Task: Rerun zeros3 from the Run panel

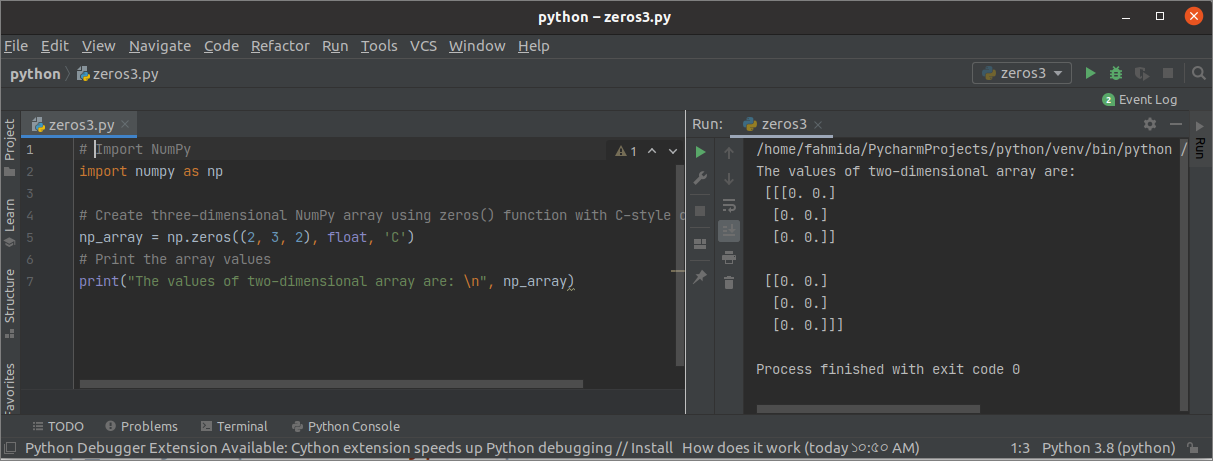Action: pyautogui.click(x=700, y=152)
